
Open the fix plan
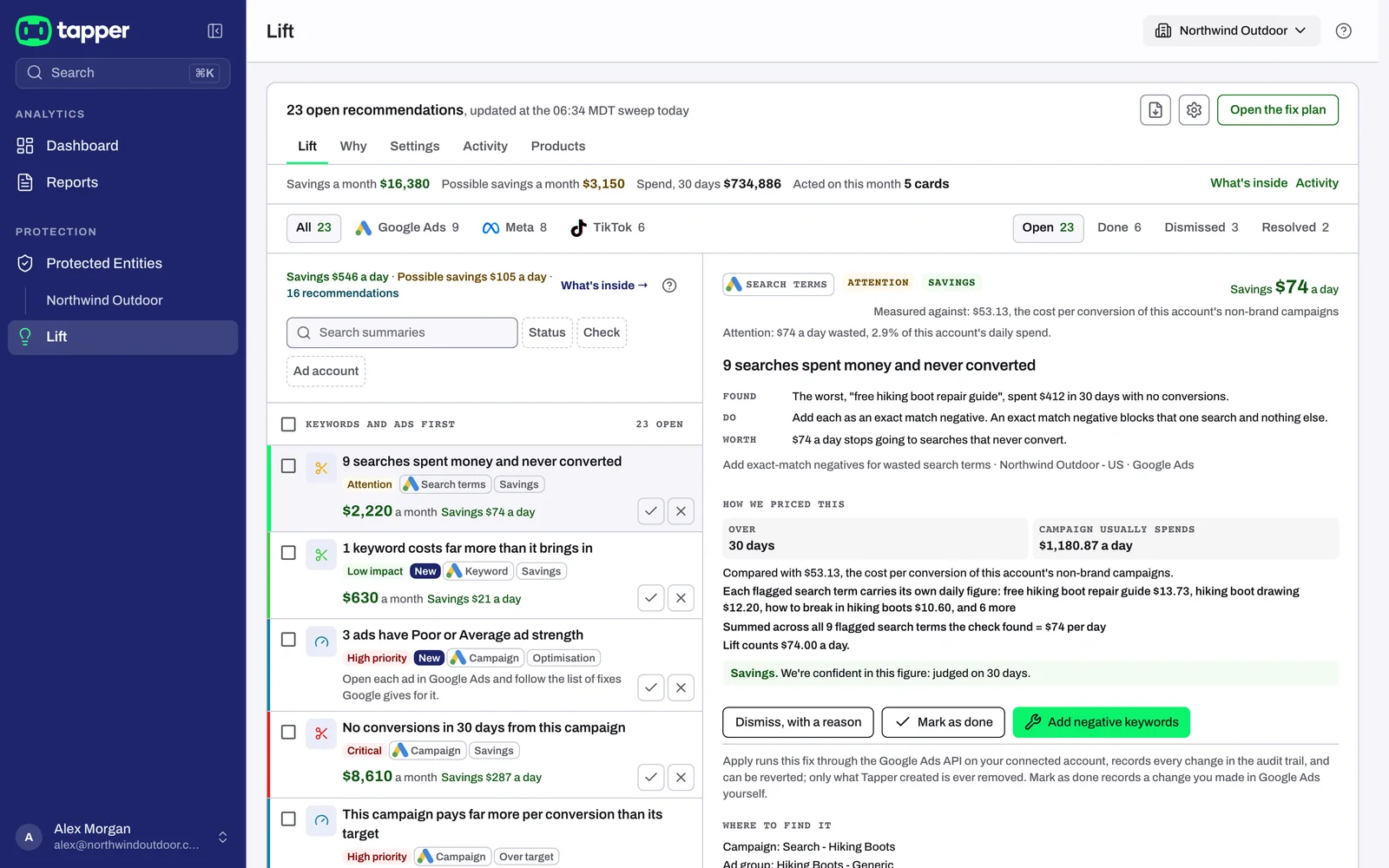coord(1278,110)
